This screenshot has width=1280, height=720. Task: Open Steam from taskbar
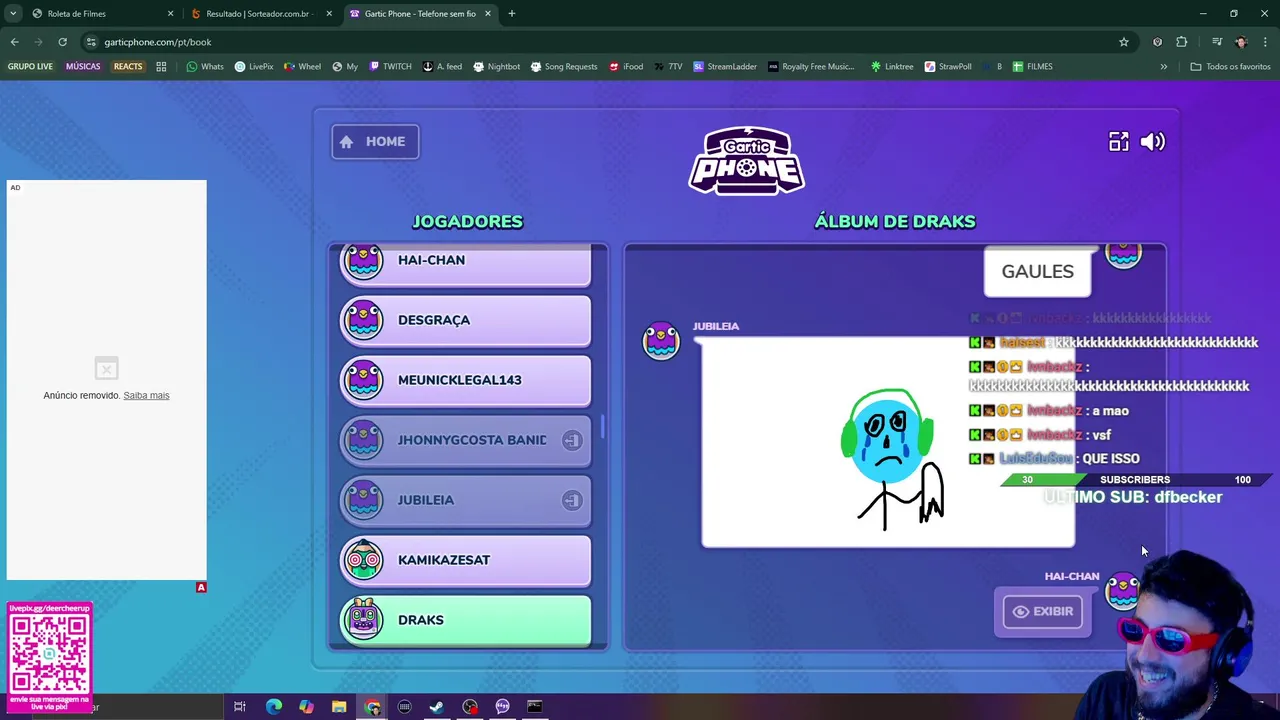point(437,707)
